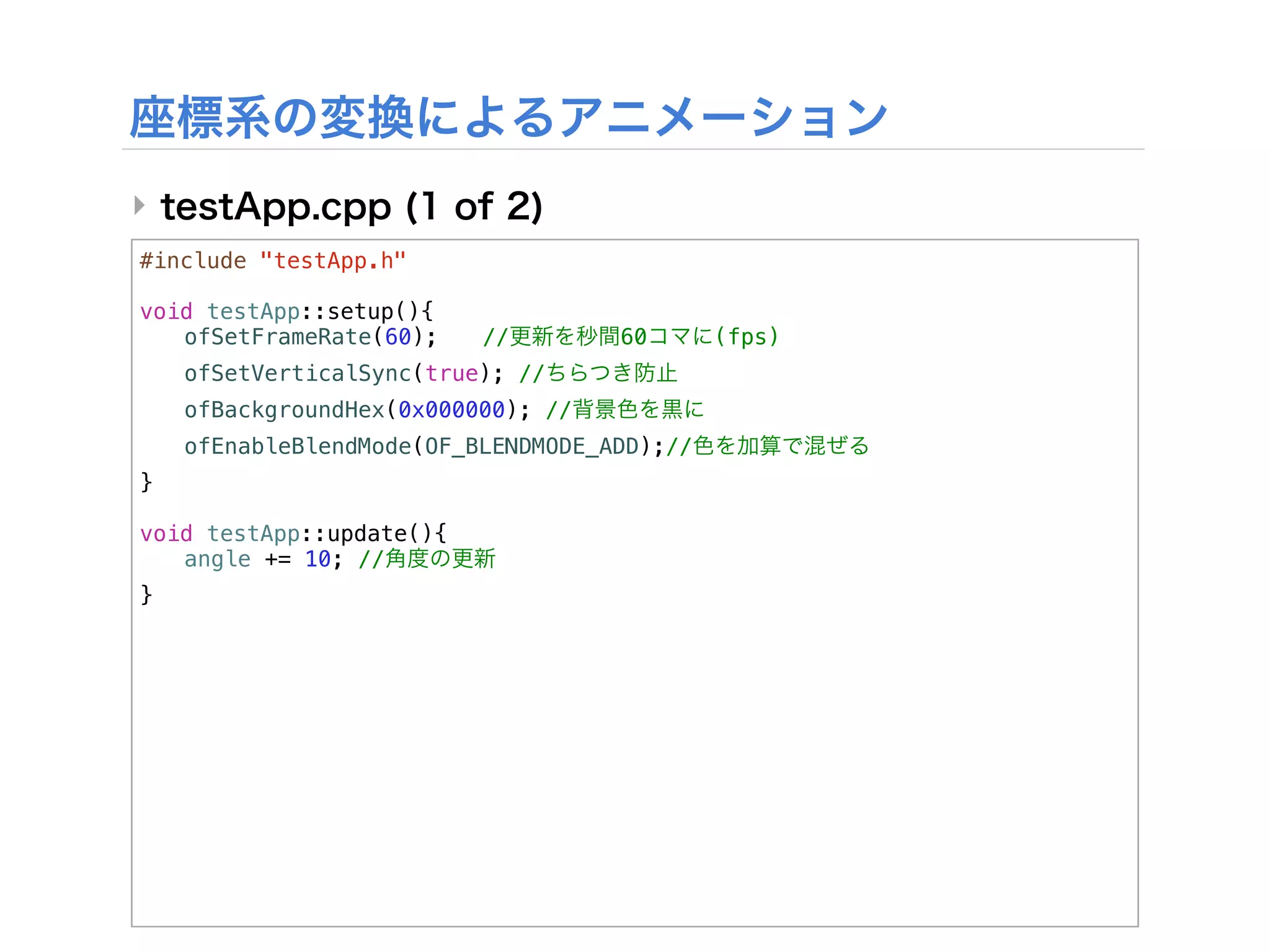Click the slide title 座標系の変換によるアニメーション
1270x952 pixels.
pyautogui.click(x=508, y=117)
